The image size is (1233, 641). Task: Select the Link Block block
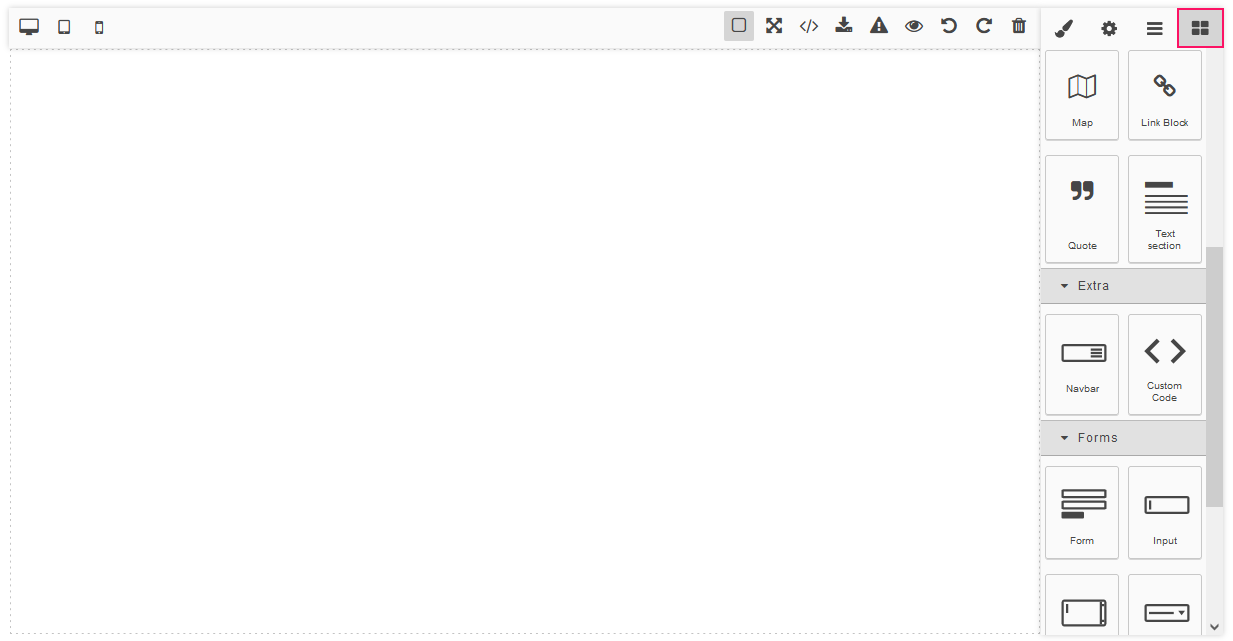[x=1165, y=95]
